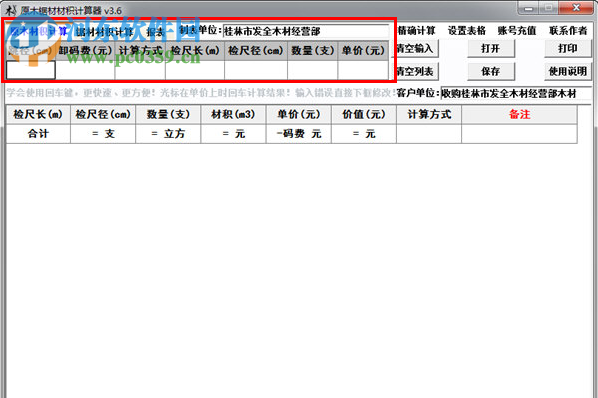This screenshot has height=398, width=598.
Task: Click the 打印 button
Action: 567,48
